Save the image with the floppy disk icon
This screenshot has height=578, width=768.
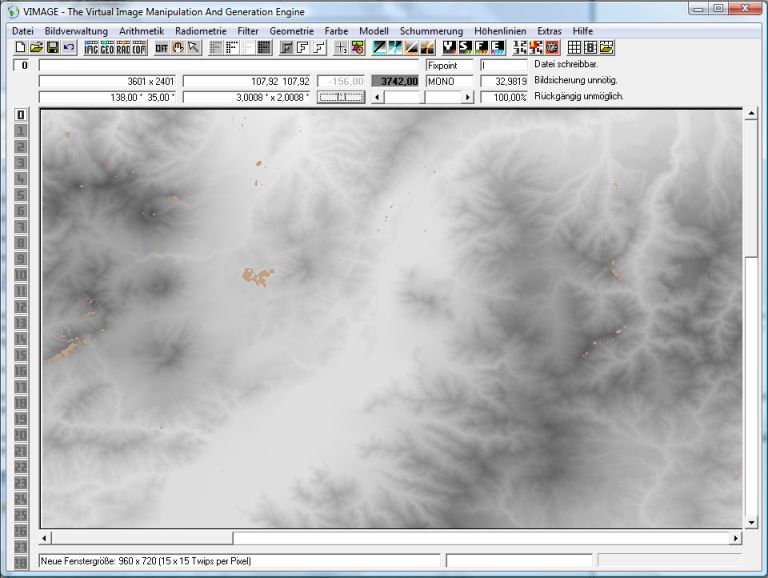[x=52, y=47]
